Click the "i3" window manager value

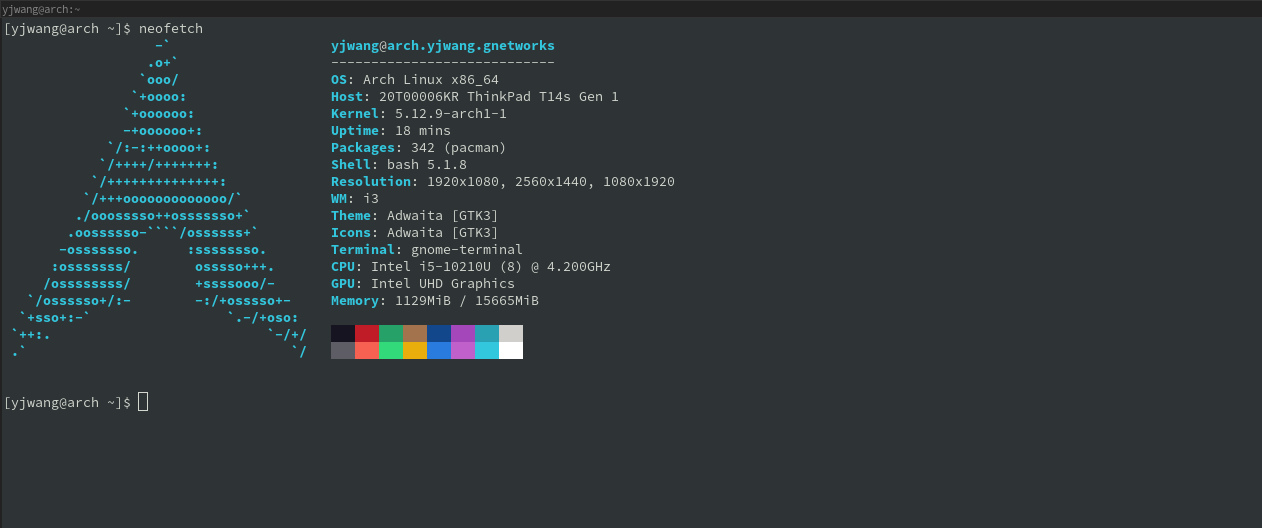point(371,199)
